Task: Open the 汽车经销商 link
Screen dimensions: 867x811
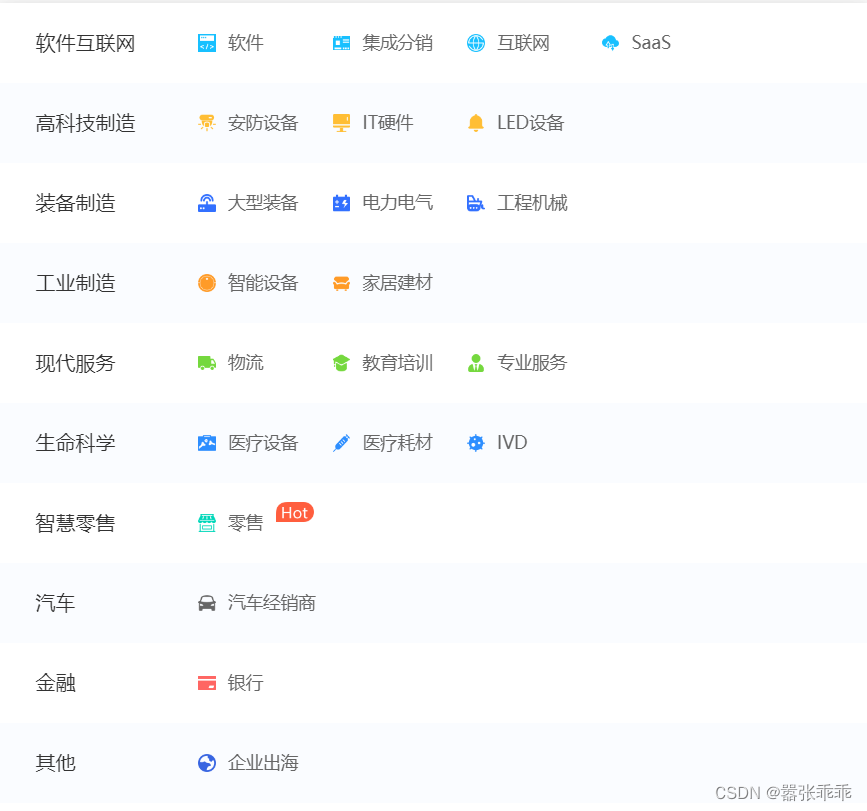Action: pyautogui.click(x=271, y=603)
